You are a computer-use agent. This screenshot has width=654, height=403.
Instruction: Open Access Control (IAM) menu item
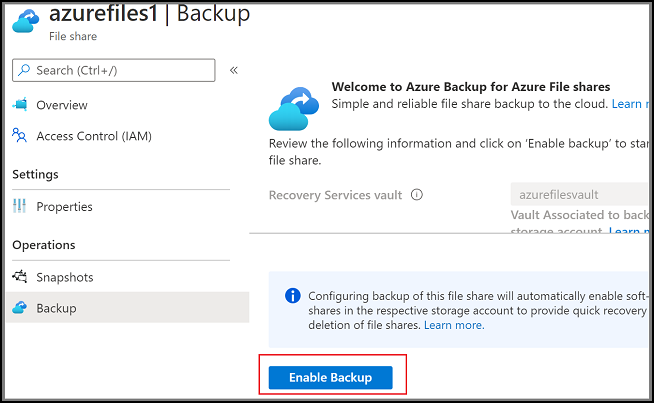[x=94, y=136]
